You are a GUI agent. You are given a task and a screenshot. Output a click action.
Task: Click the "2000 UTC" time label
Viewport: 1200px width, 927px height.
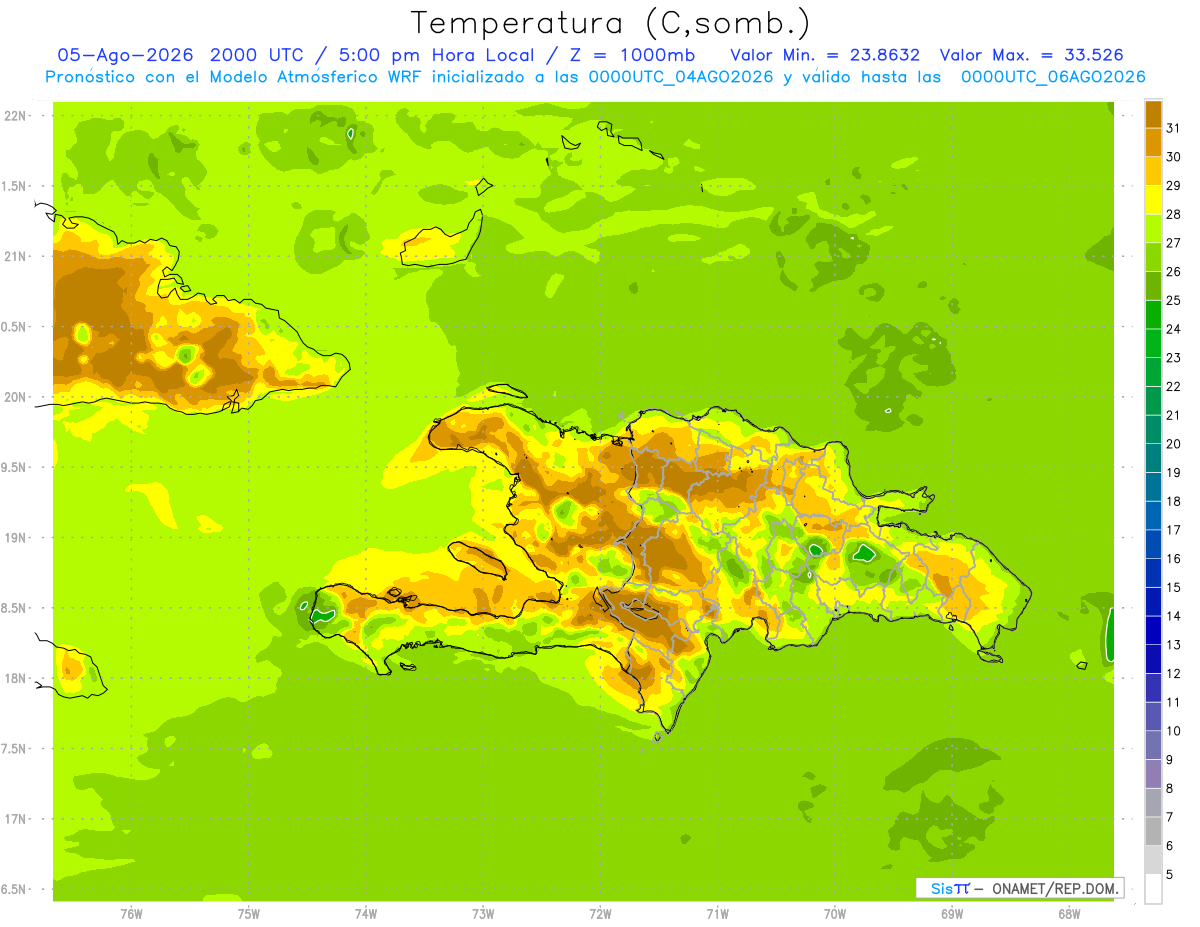click(258, 55)
